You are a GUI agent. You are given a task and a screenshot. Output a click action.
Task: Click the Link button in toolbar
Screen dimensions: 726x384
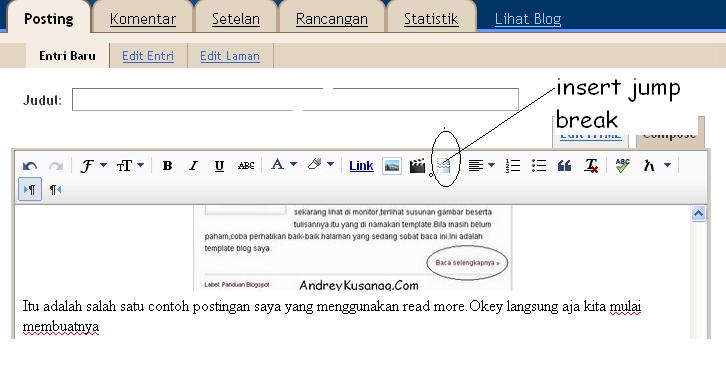pos(361,166)
